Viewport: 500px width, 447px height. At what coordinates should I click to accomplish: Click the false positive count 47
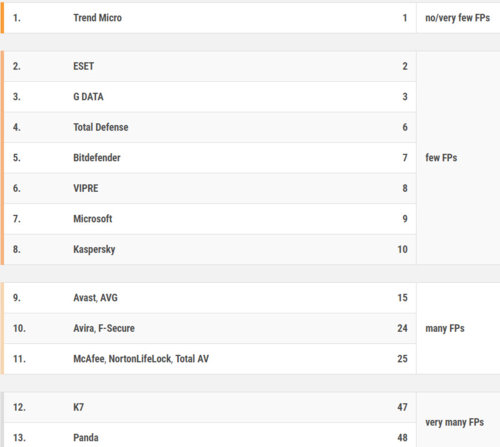click(402, 407)
